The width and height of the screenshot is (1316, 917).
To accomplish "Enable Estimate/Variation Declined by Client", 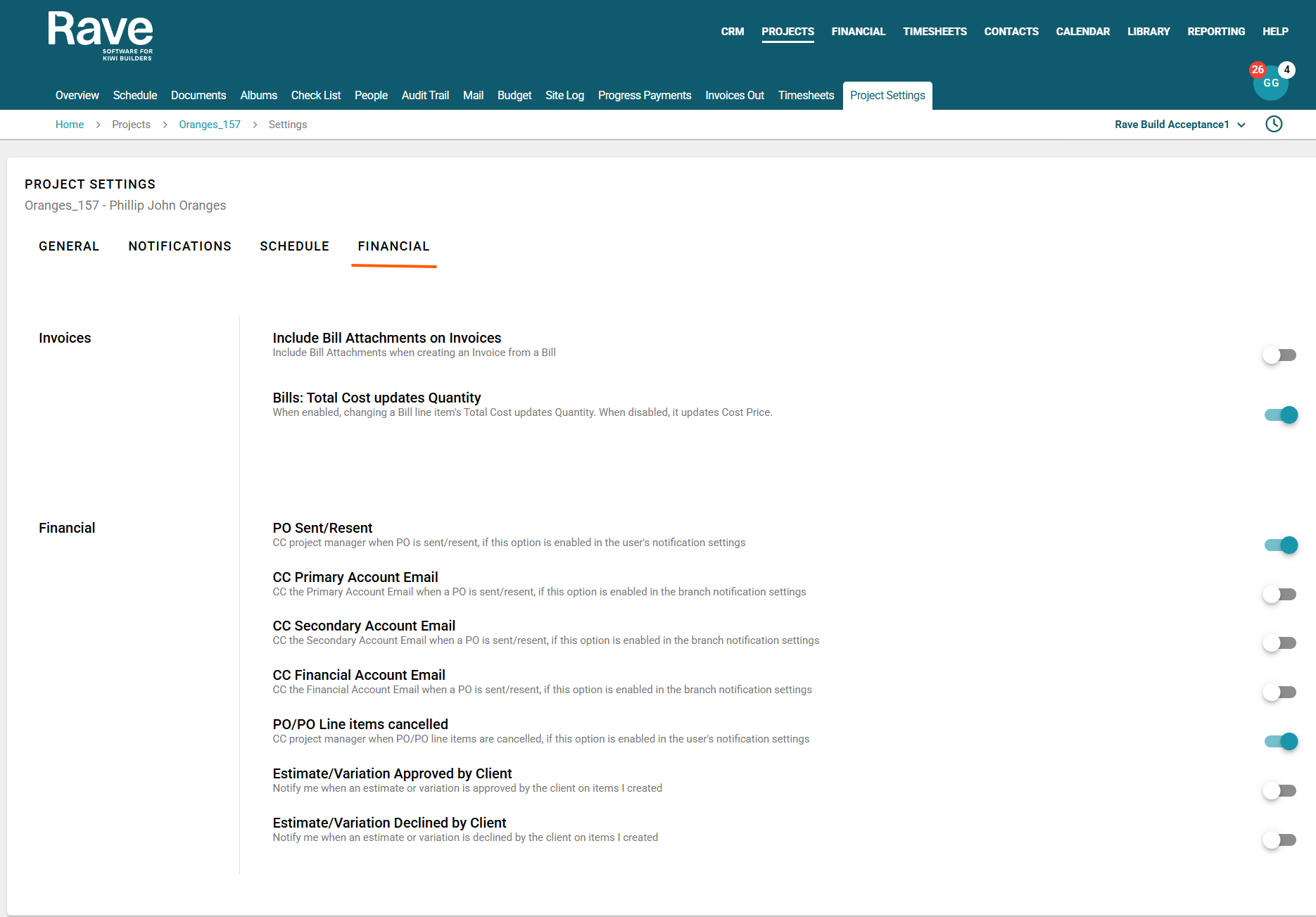I will [1279, 840].
